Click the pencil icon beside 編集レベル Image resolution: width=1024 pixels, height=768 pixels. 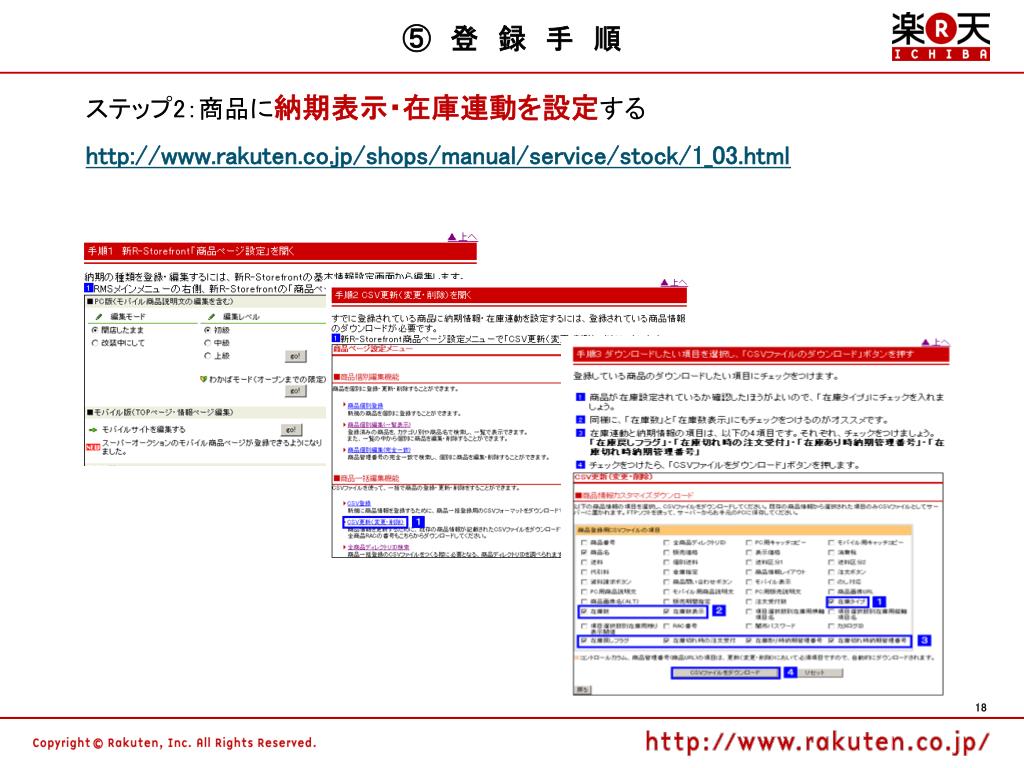pos(211,317)
